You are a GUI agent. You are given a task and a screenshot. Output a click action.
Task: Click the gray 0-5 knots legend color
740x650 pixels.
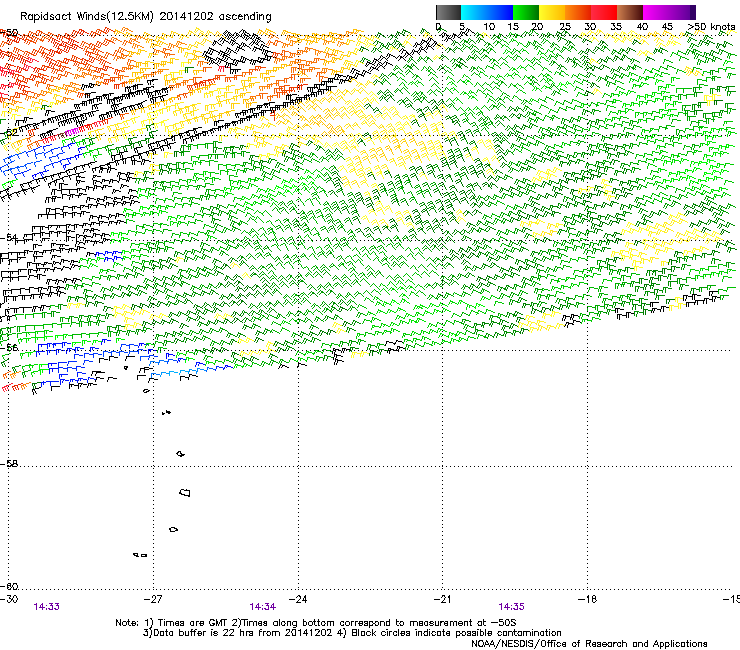click(448, 12)
